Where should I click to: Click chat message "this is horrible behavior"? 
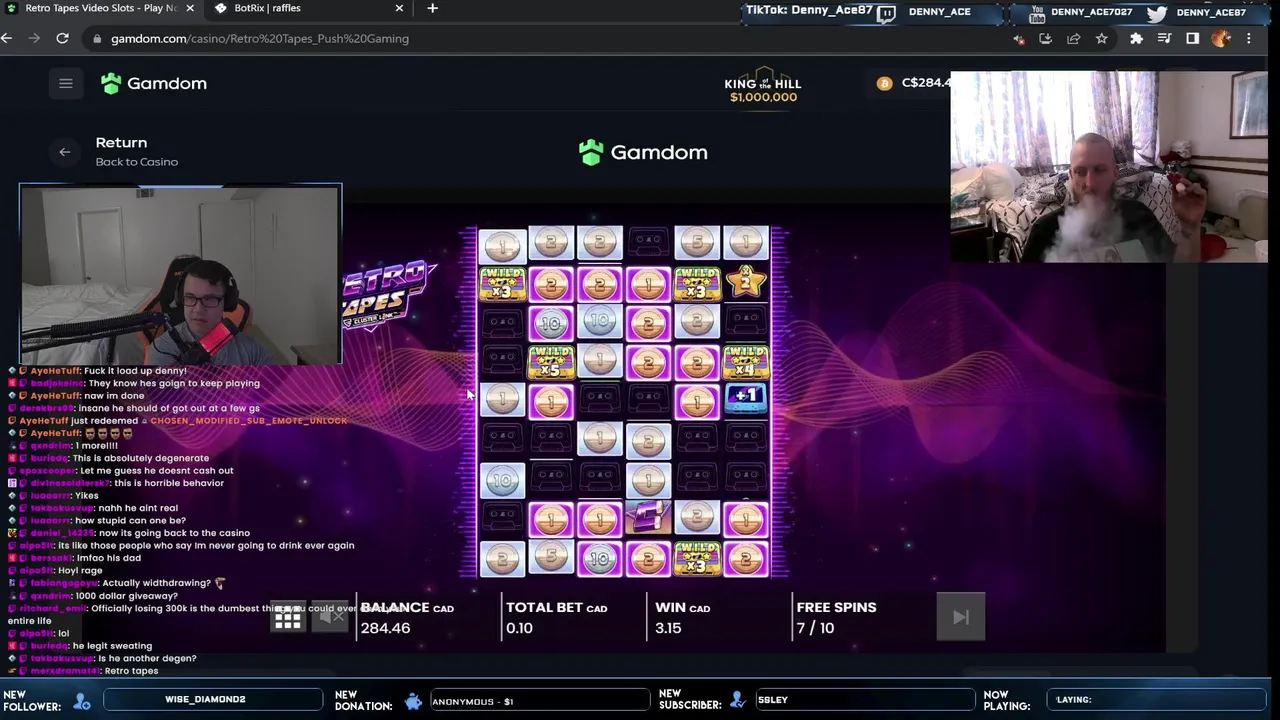[169, 483]
